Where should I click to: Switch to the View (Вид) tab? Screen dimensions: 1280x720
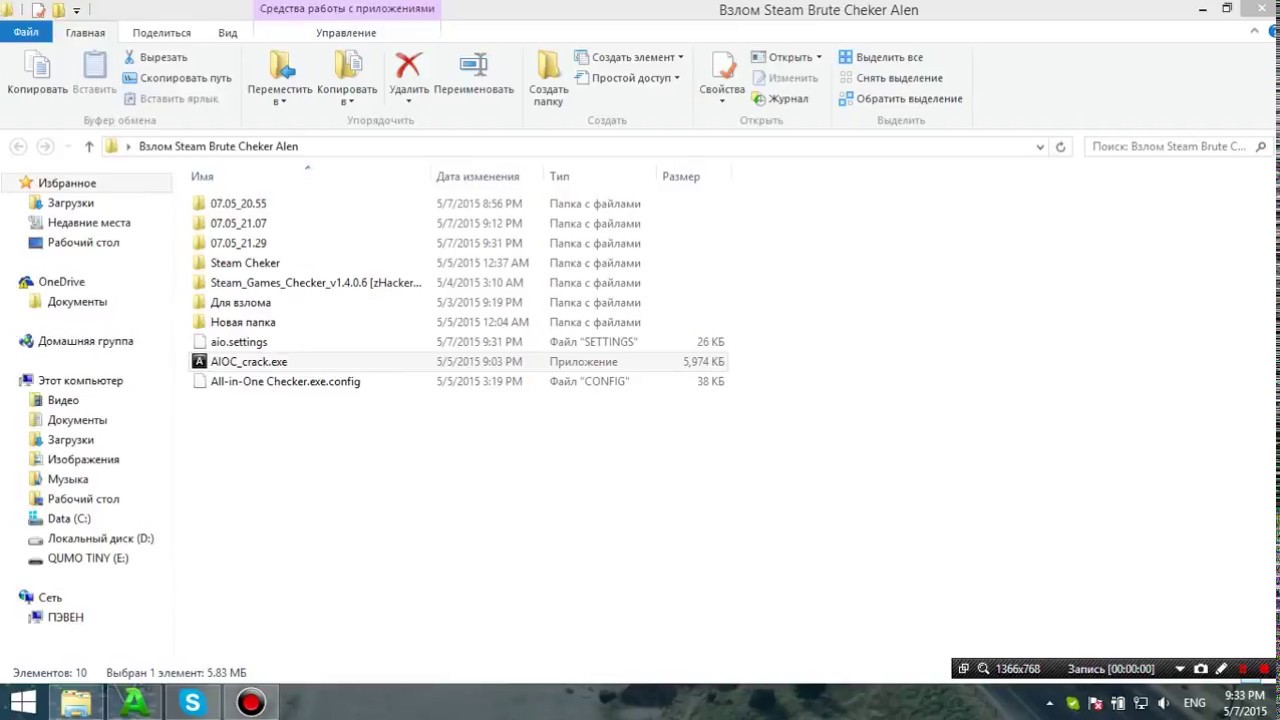click(x=228, y=33)
